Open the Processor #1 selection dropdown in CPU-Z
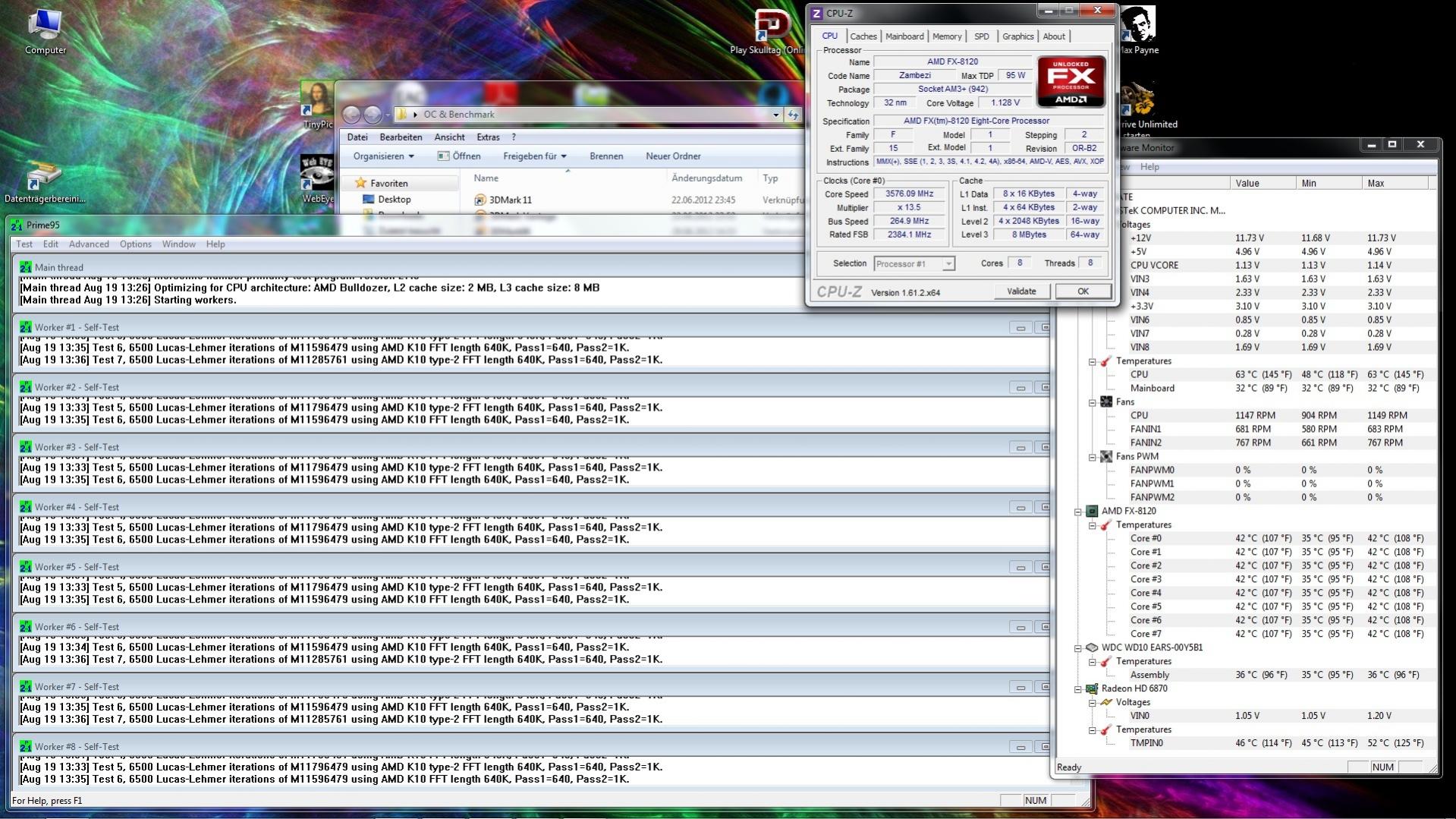 (948, 264)
